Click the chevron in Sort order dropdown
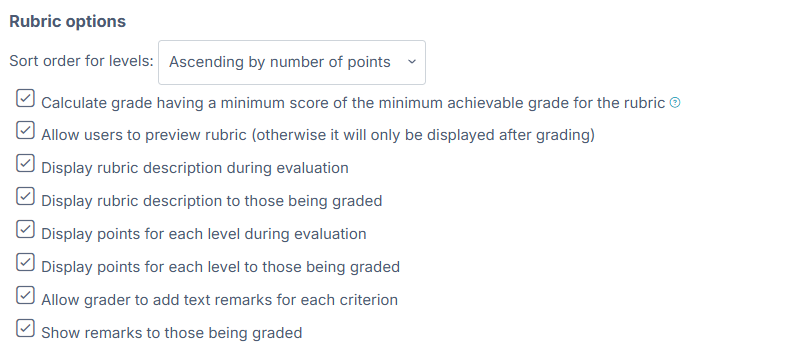Screen dimensions: 786x363 tap(412, 62)
